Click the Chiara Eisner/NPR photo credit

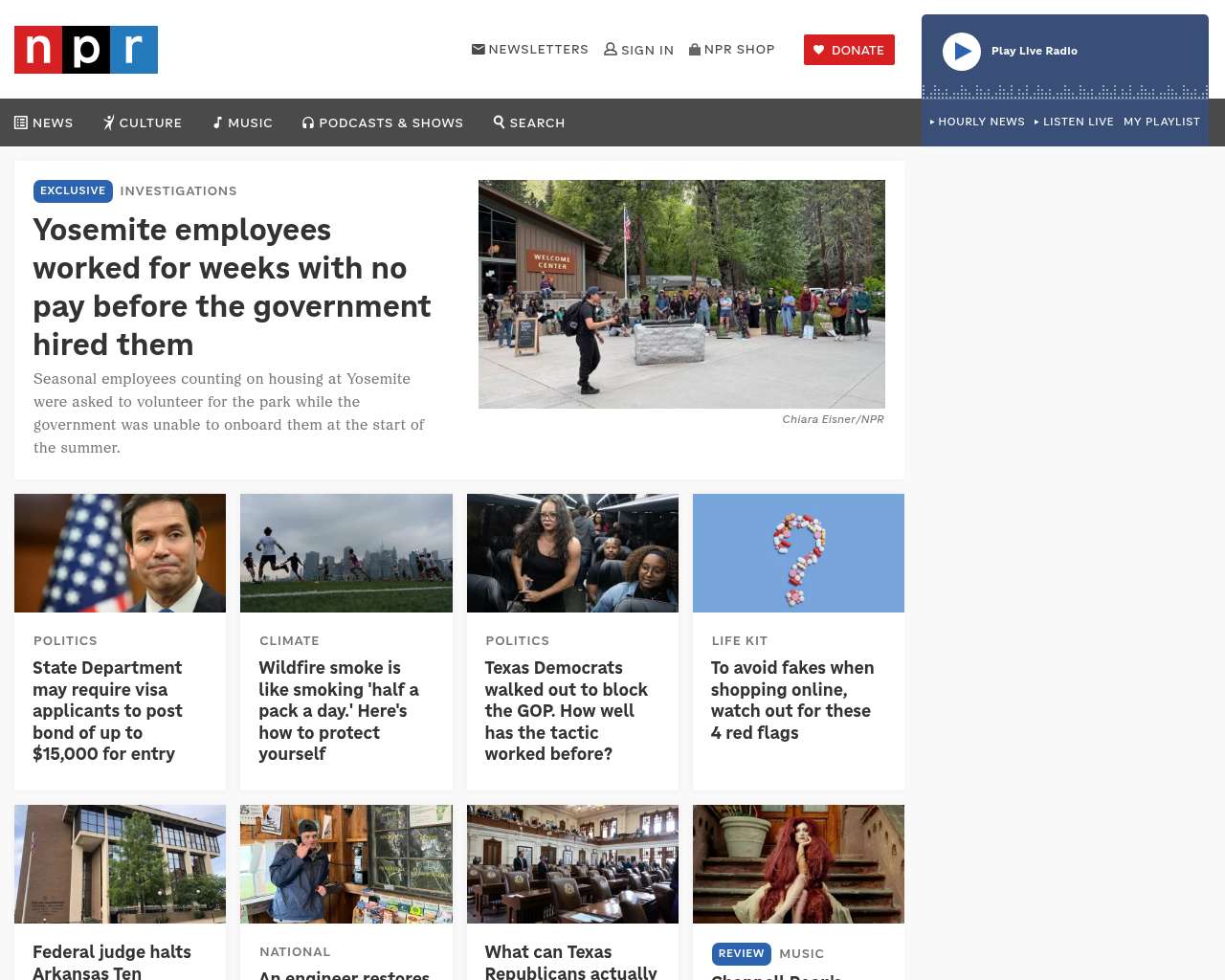[834, 419]
